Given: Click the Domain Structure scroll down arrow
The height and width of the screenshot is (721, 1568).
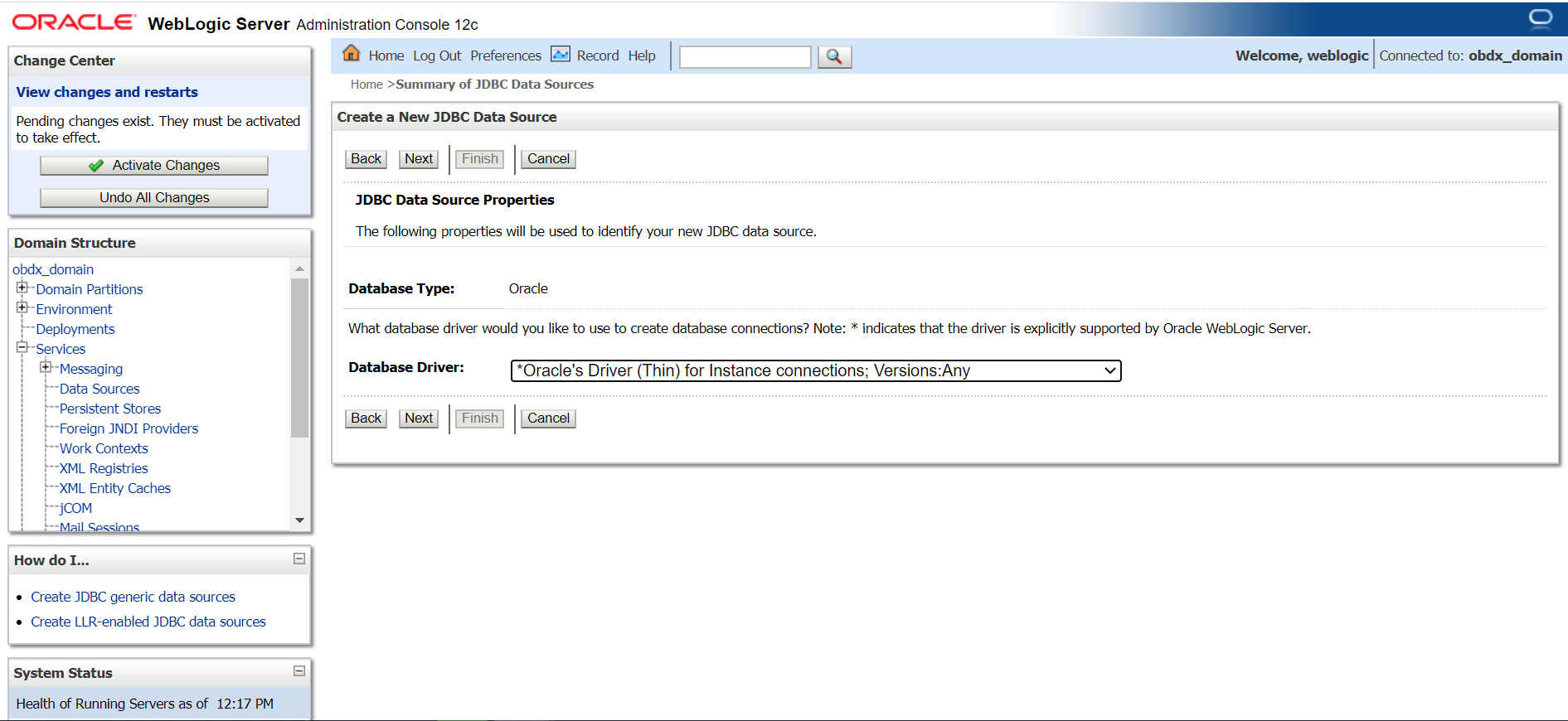Looking at the screenshot, I should [x=299, y=520].
